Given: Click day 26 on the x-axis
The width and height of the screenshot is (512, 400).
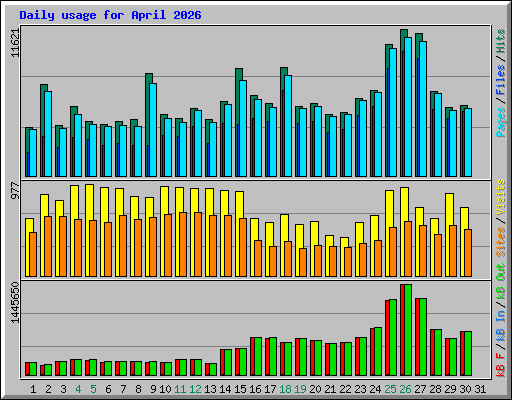Looking at the screenshot, I should coord(405,389).
